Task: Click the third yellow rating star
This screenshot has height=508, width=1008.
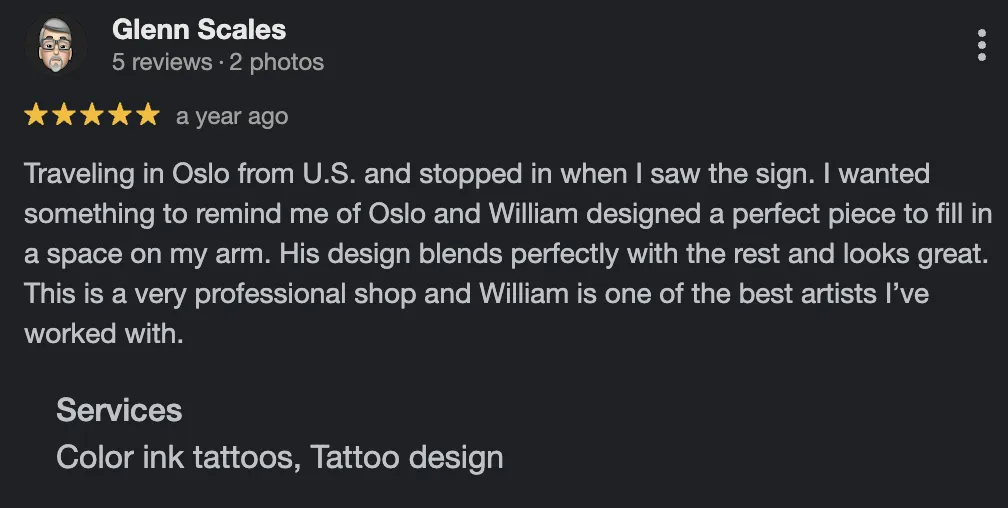Action: click(92, 115)
